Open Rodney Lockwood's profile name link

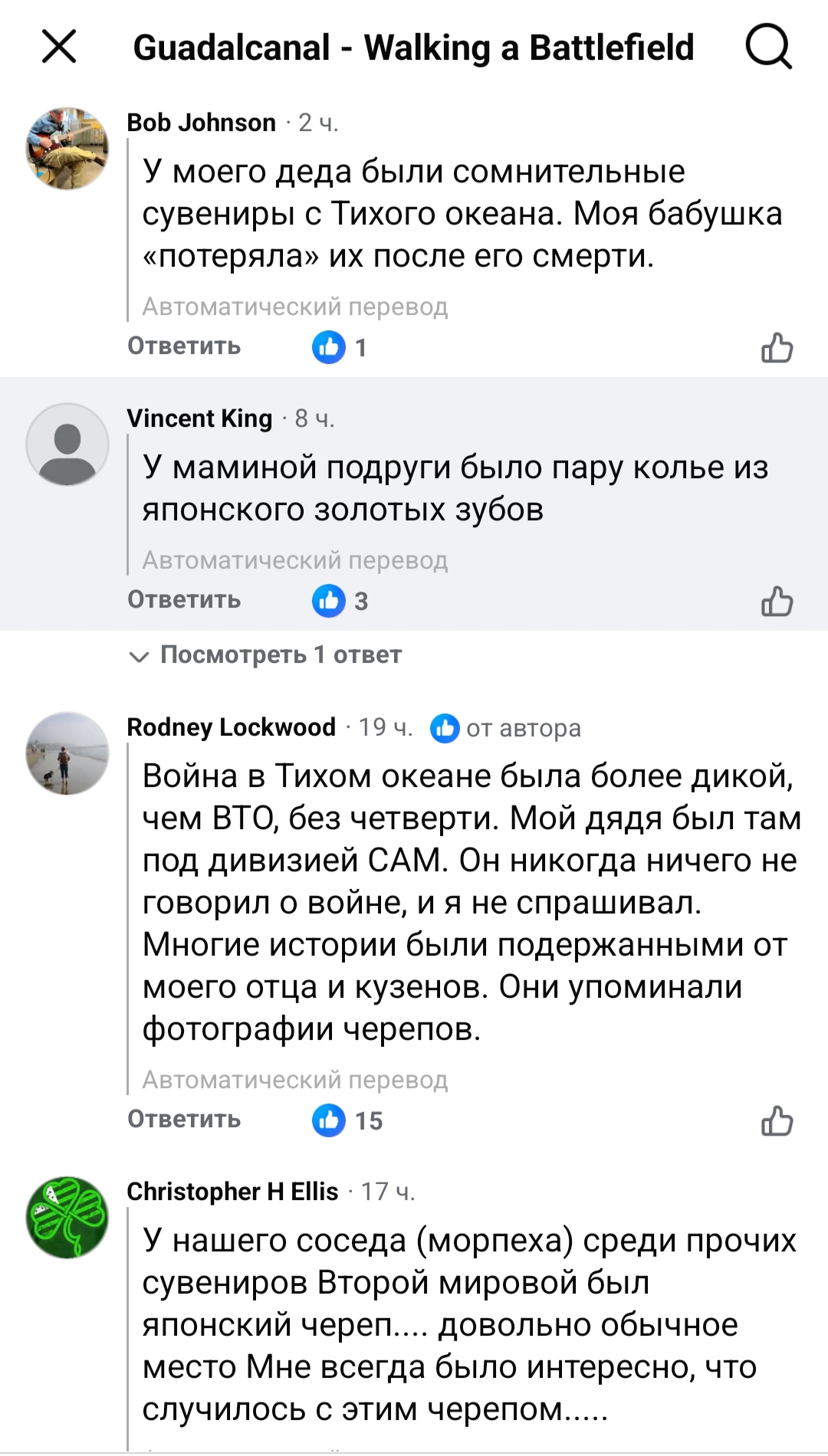[231, 727]
